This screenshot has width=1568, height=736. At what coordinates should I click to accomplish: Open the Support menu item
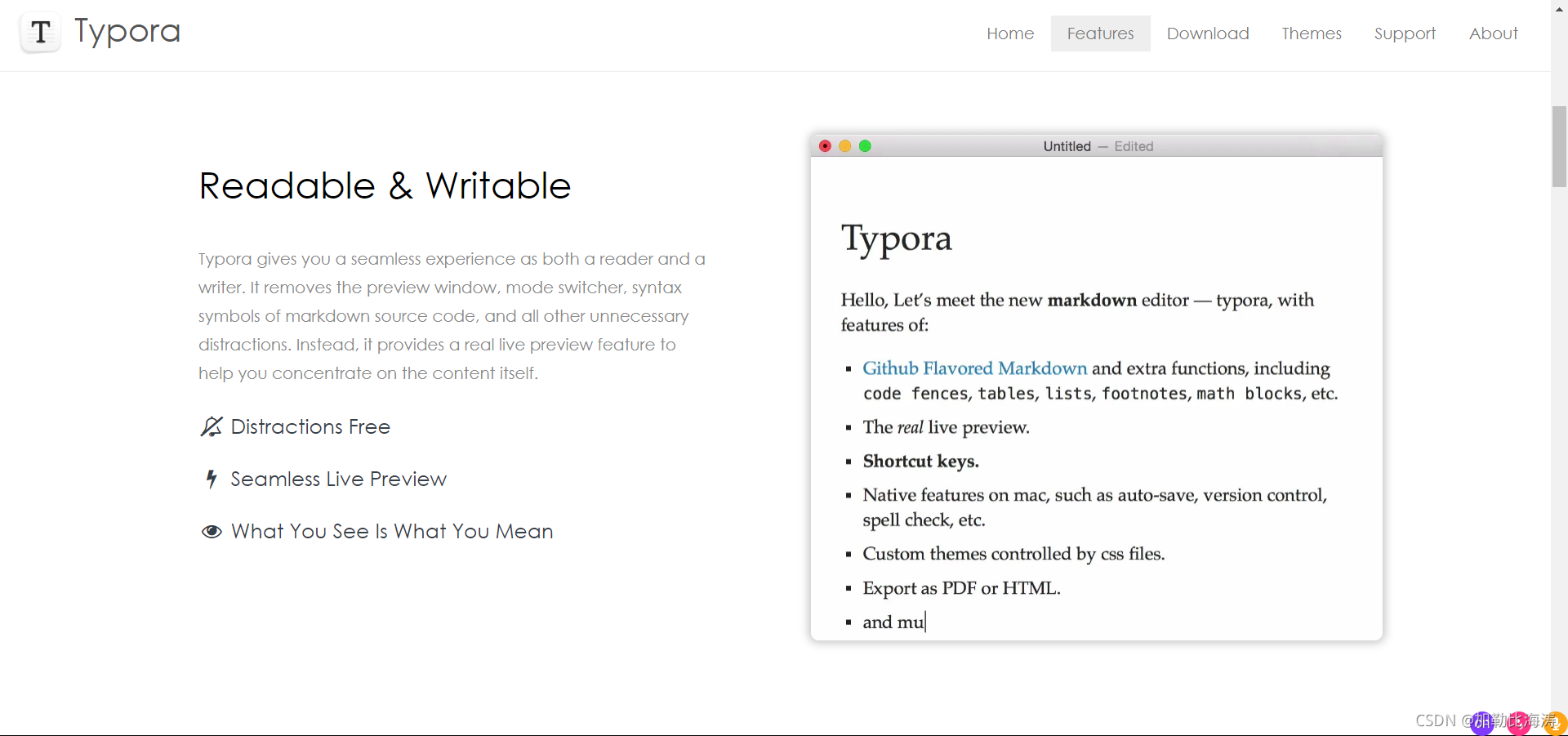click(x=1405, y=33)
